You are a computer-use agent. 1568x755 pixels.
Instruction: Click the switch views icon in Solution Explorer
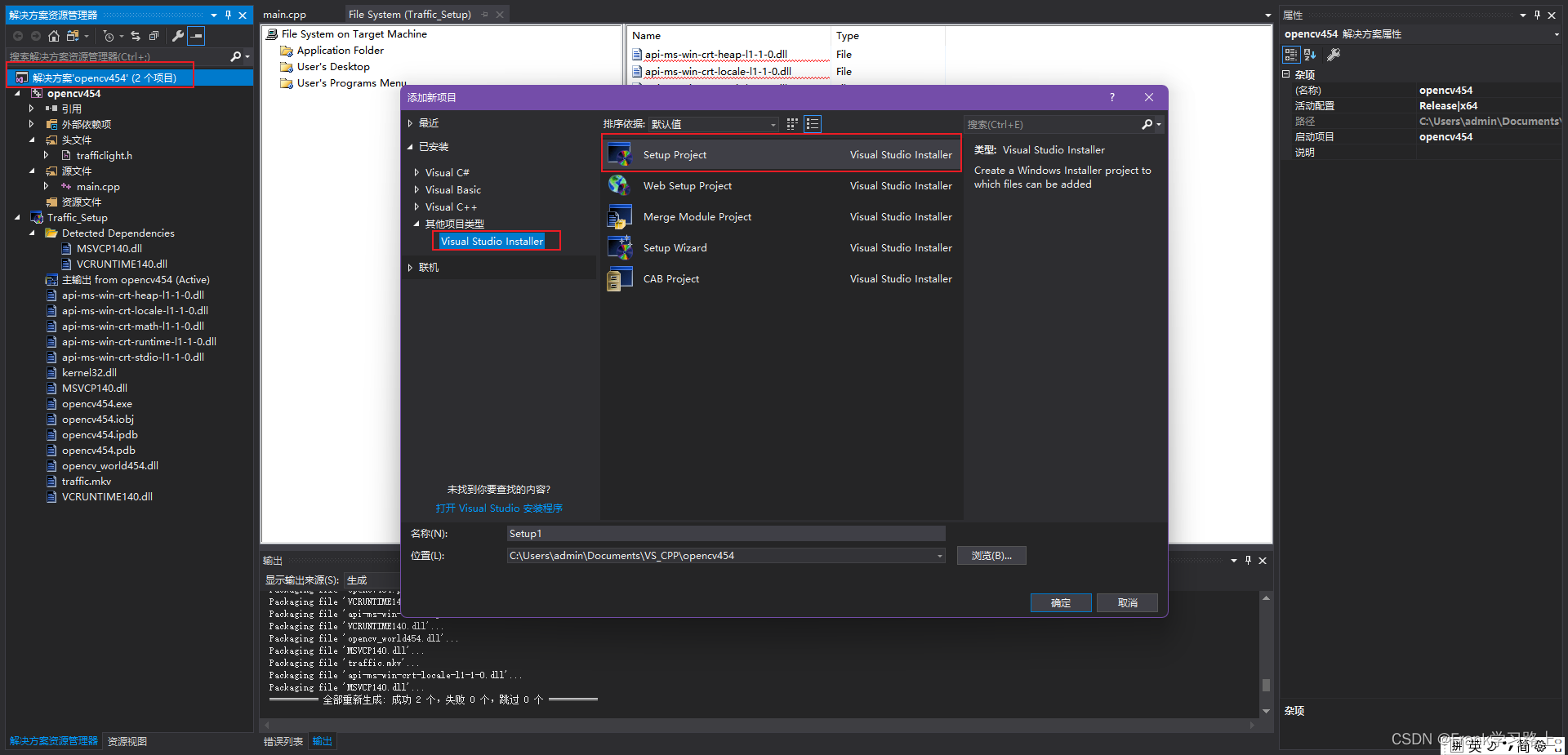[x=73, y=36]
